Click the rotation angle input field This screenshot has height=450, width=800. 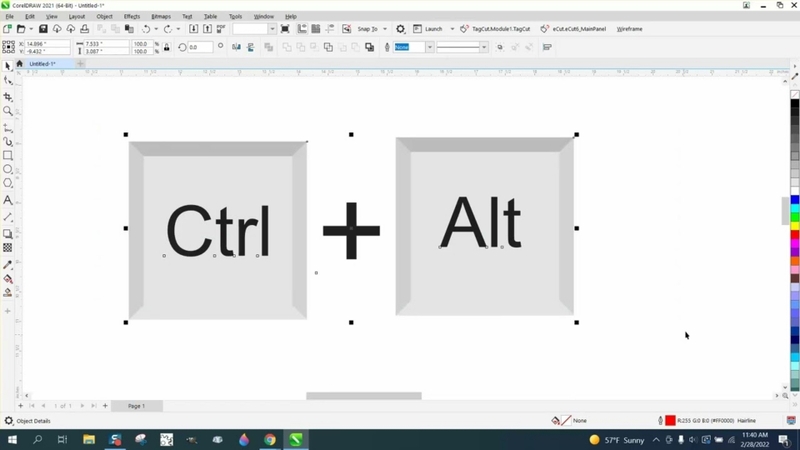point(200,47)
